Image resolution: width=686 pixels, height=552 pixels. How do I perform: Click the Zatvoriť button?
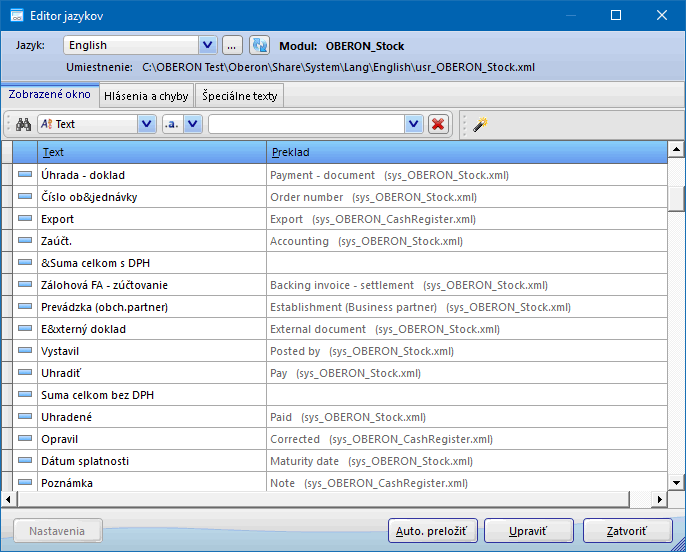pos(614,530)
